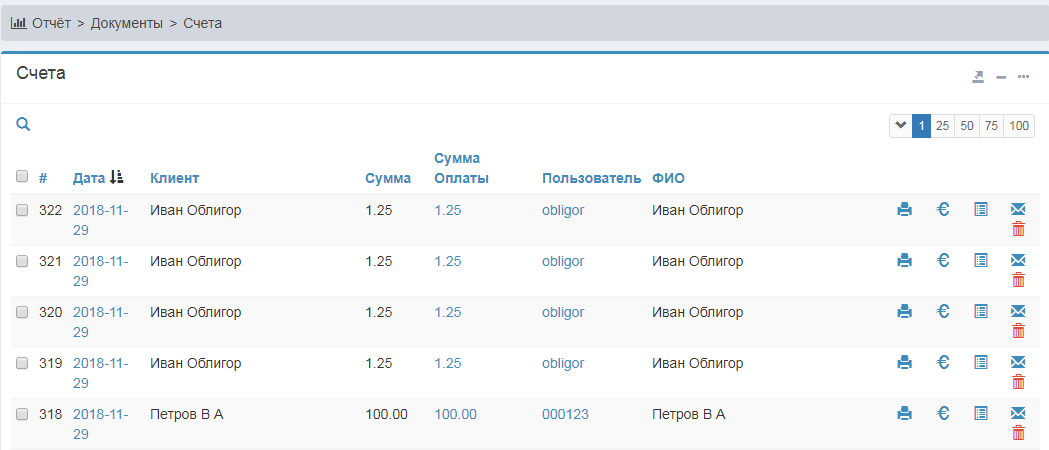Click the search magnifier icon
Screen dimensions: 1049x450
tap(23, 125)
